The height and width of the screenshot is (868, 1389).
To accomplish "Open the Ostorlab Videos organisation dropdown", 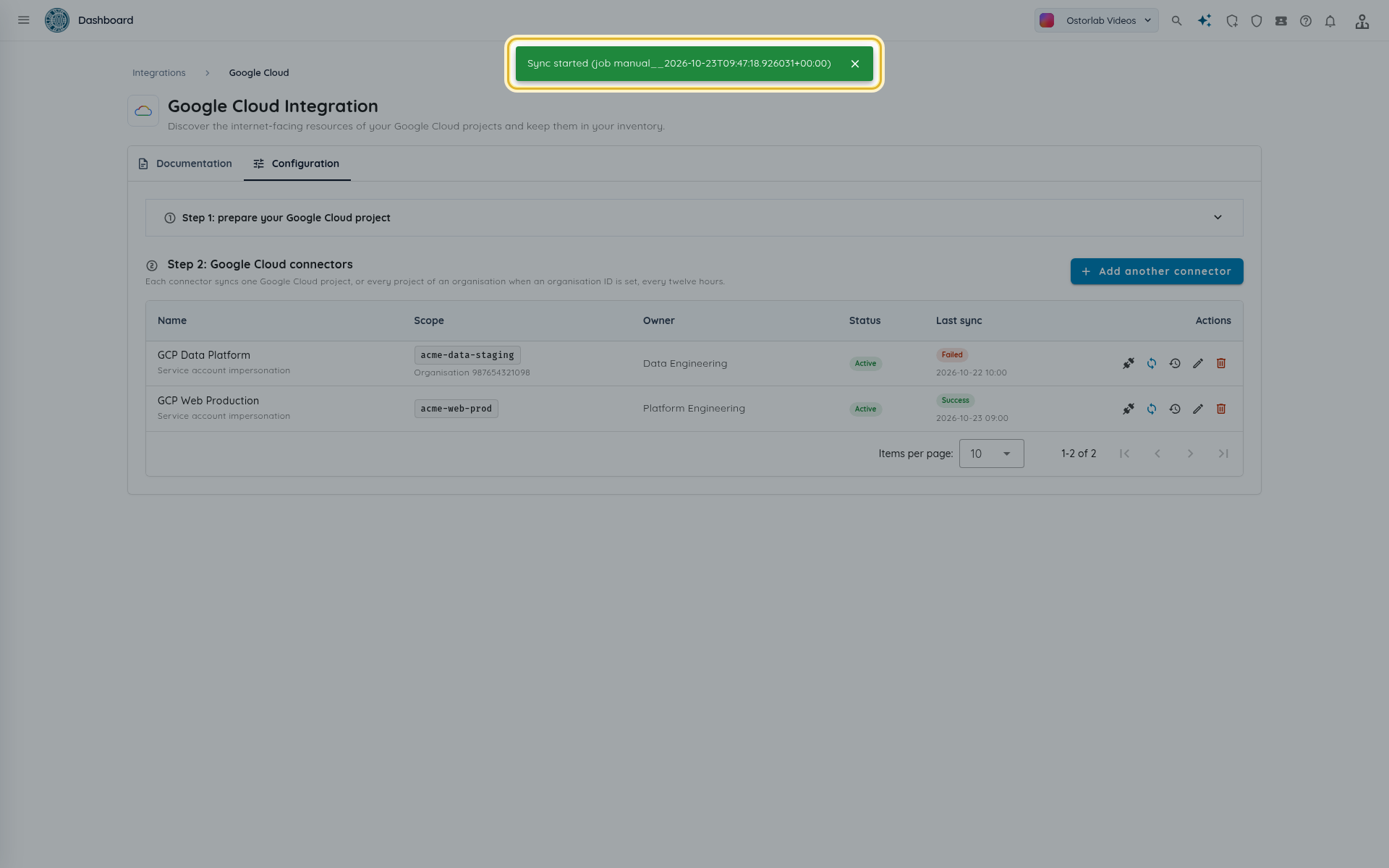I will 1096,20.
